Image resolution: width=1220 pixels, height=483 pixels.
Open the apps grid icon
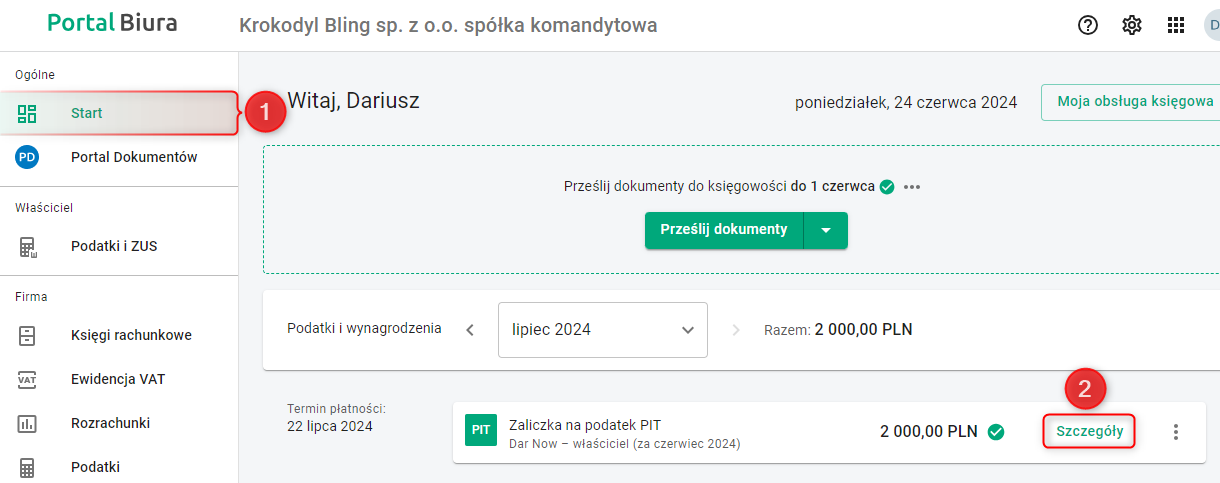[1176, 25]
